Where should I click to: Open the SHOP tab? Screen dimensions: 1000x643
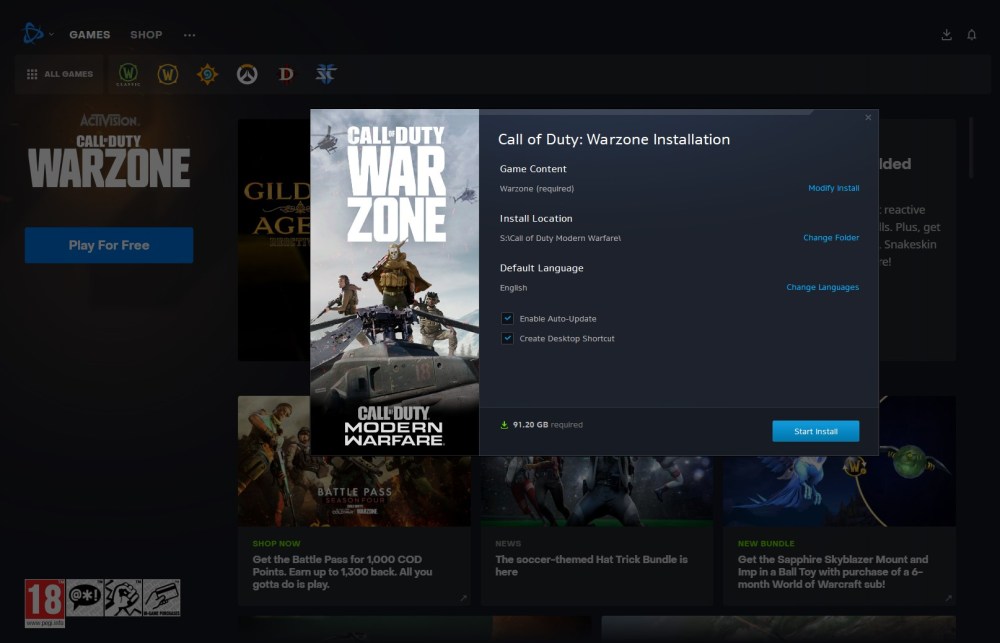(x=146, y=34)
